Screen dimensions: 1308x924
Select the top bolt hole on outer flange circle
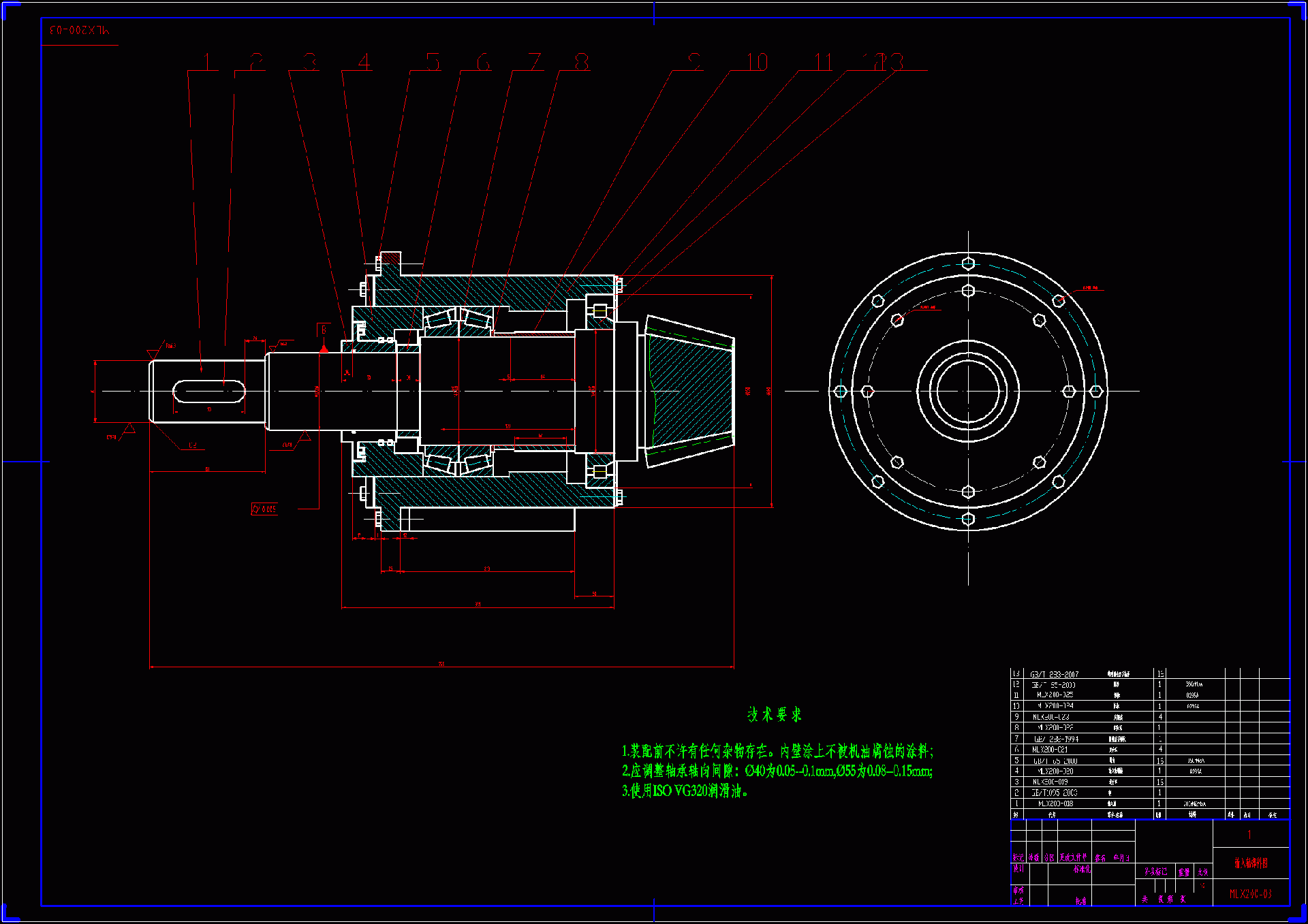point(968,264)
